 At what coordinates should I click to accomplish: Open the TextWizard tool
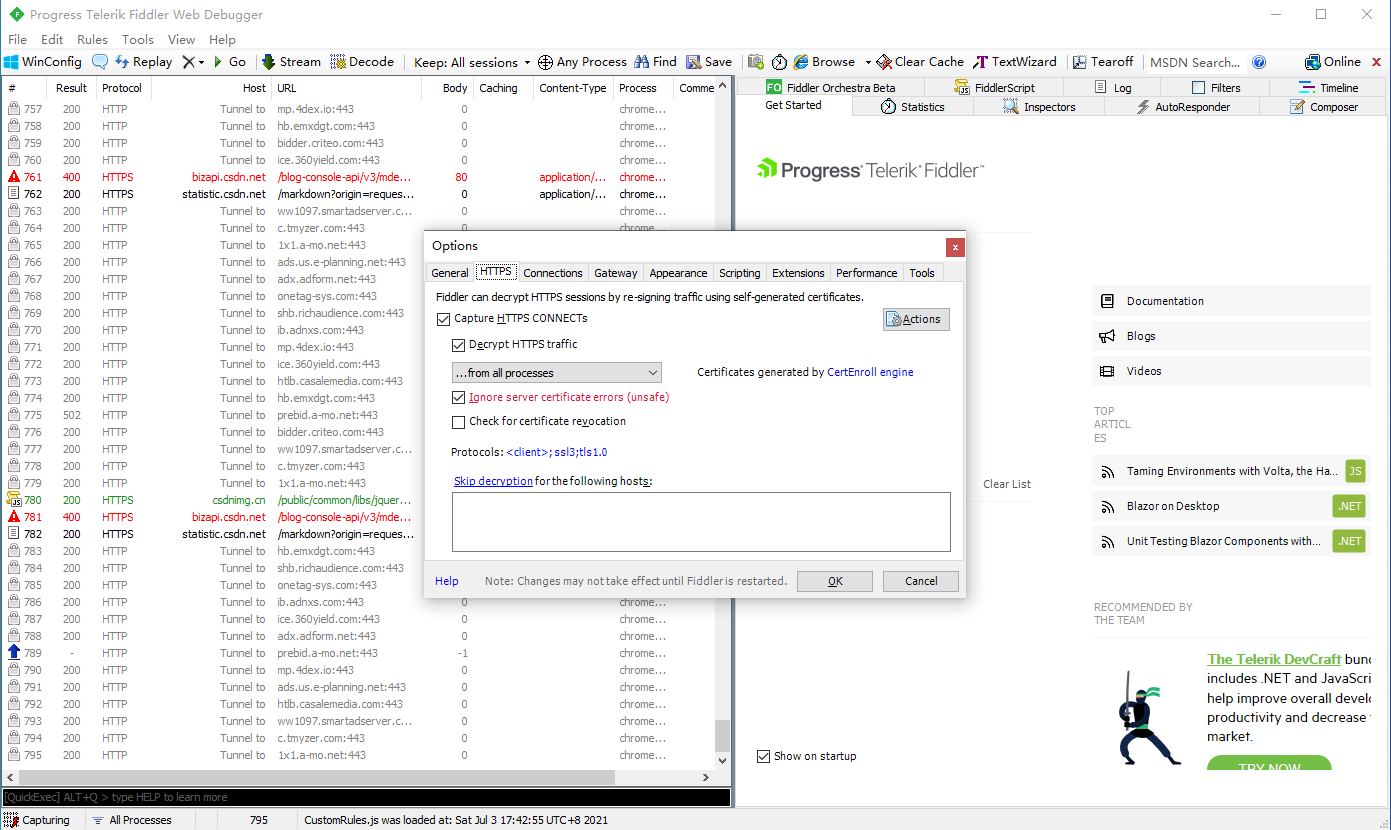pos(1015,62)
